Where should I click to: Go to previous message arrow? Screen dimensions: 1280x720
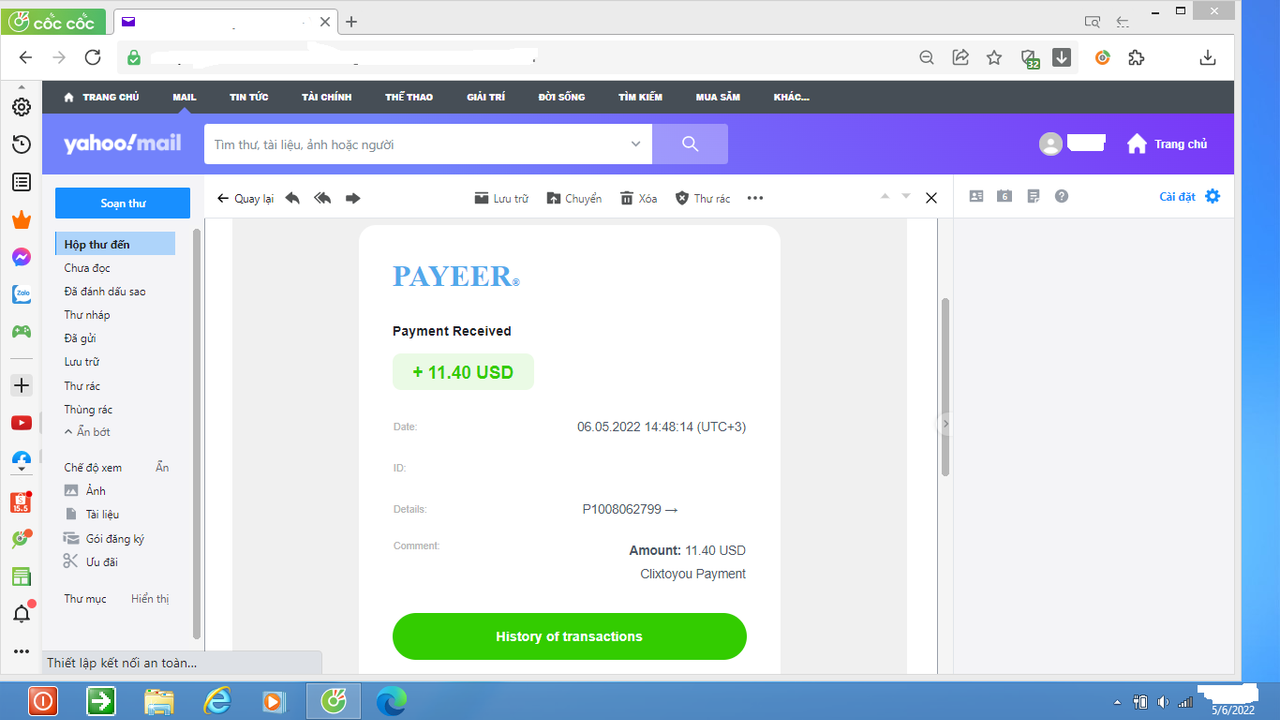(x=885, y=196)
